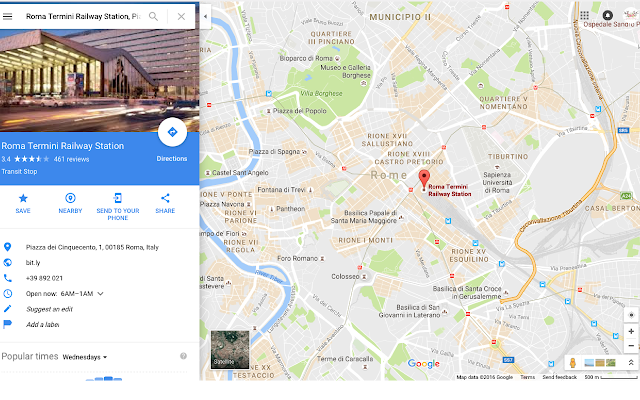This screenshot has width=640, height=400.
Task: Select Suggest an edit
Action: tap(49, 309)
